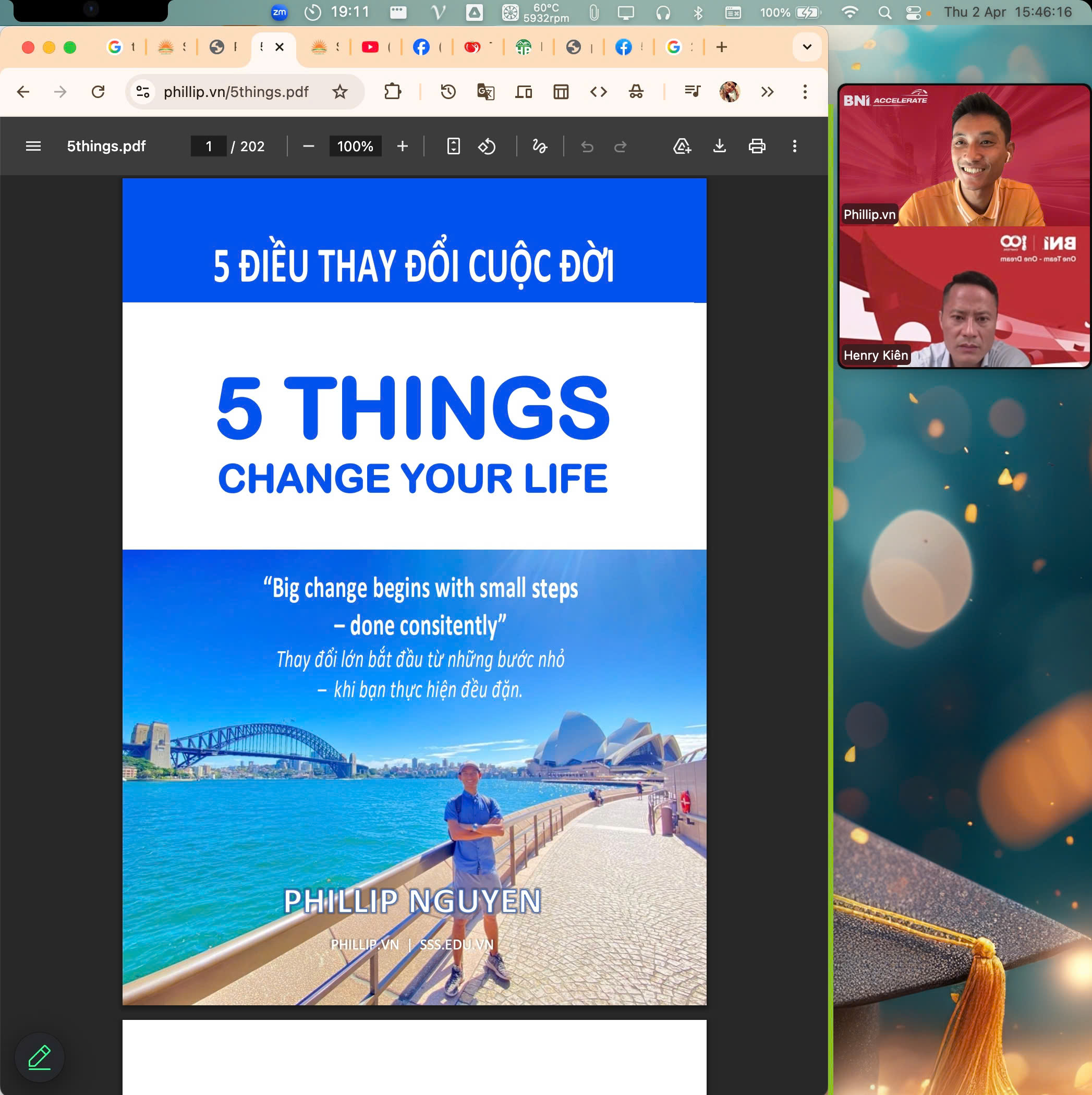The image size is (1092, 1095).
Task: Open PDF viewer more actions menu
Action: 794,146
